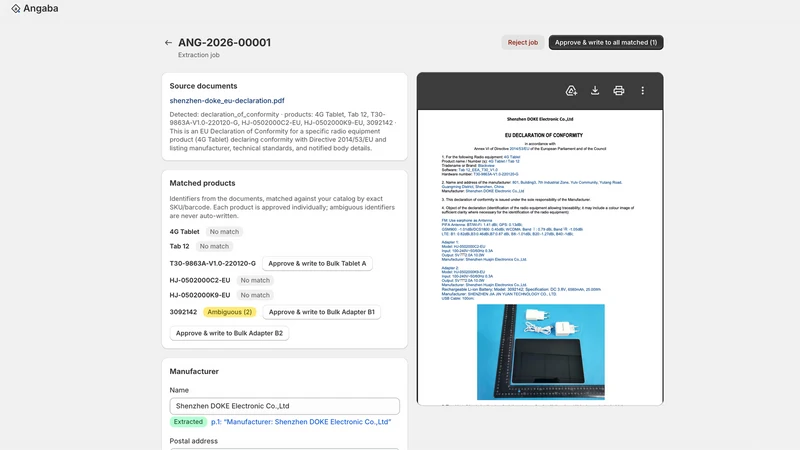Approve & write to Bulk Adapter B2
This screenshot has height=450, width=800.
tap(229, 333)
